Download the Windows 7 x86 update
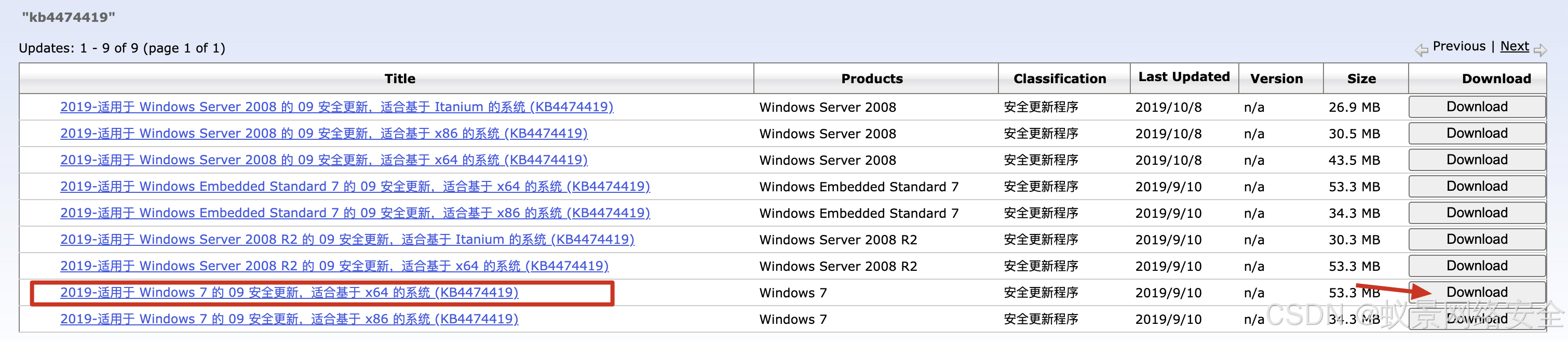1568x341 pixels. pyautogui.click(x=1477, y=319)
